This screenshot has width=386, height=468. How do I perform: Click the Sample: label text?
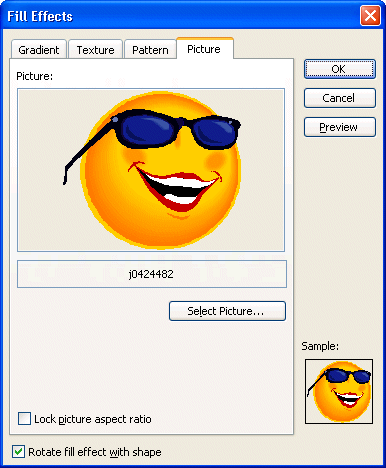pos(320,346)
